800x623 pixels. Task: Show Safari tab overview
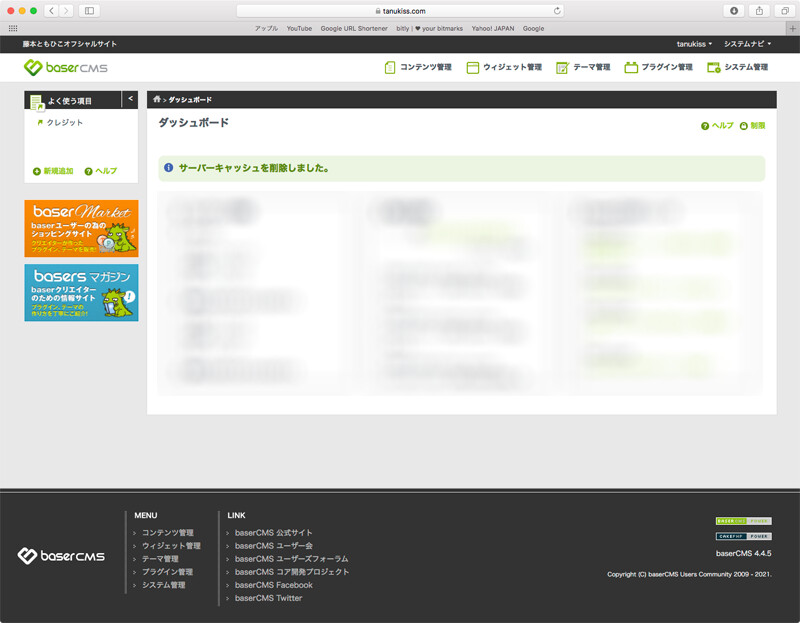tap(785, 11)
